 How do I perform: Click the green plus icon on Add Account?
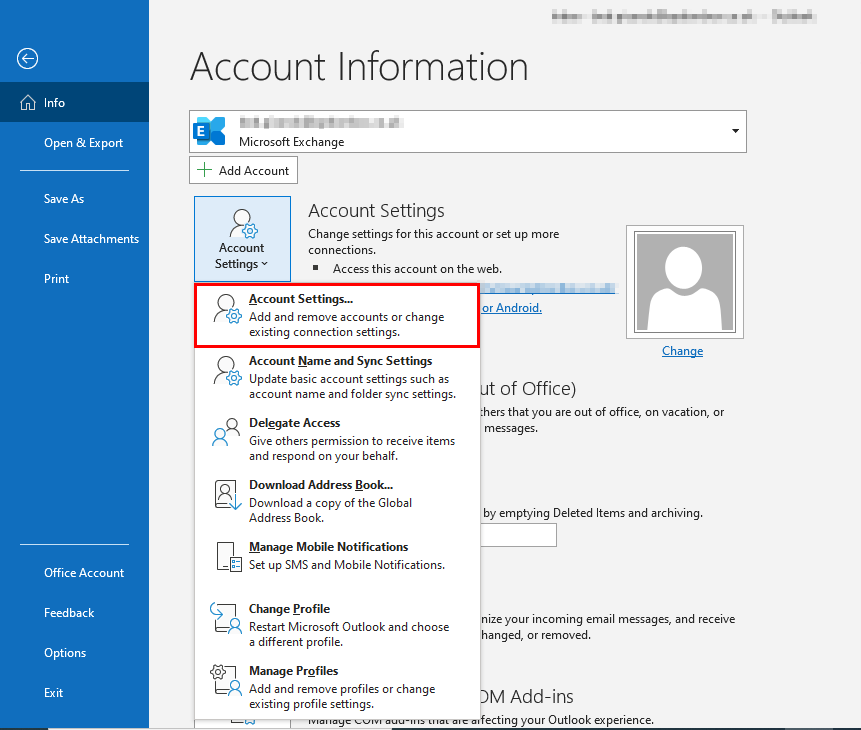click(x=204, y=170)
